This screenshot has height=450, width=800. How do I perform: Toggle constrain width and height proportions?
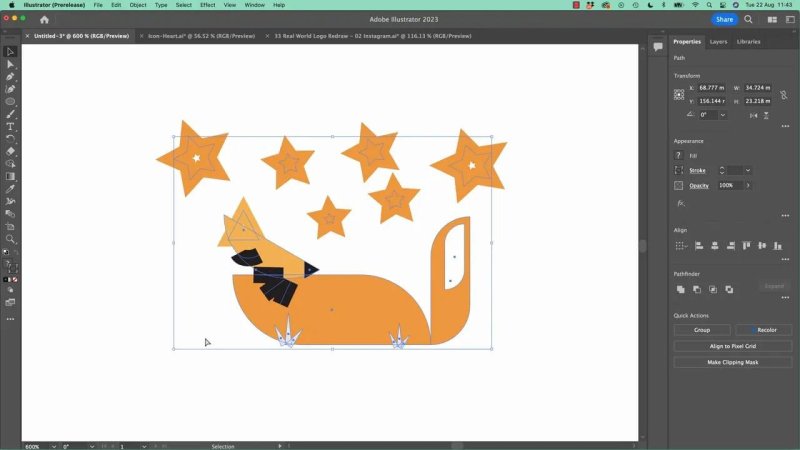tap(784, 95)
